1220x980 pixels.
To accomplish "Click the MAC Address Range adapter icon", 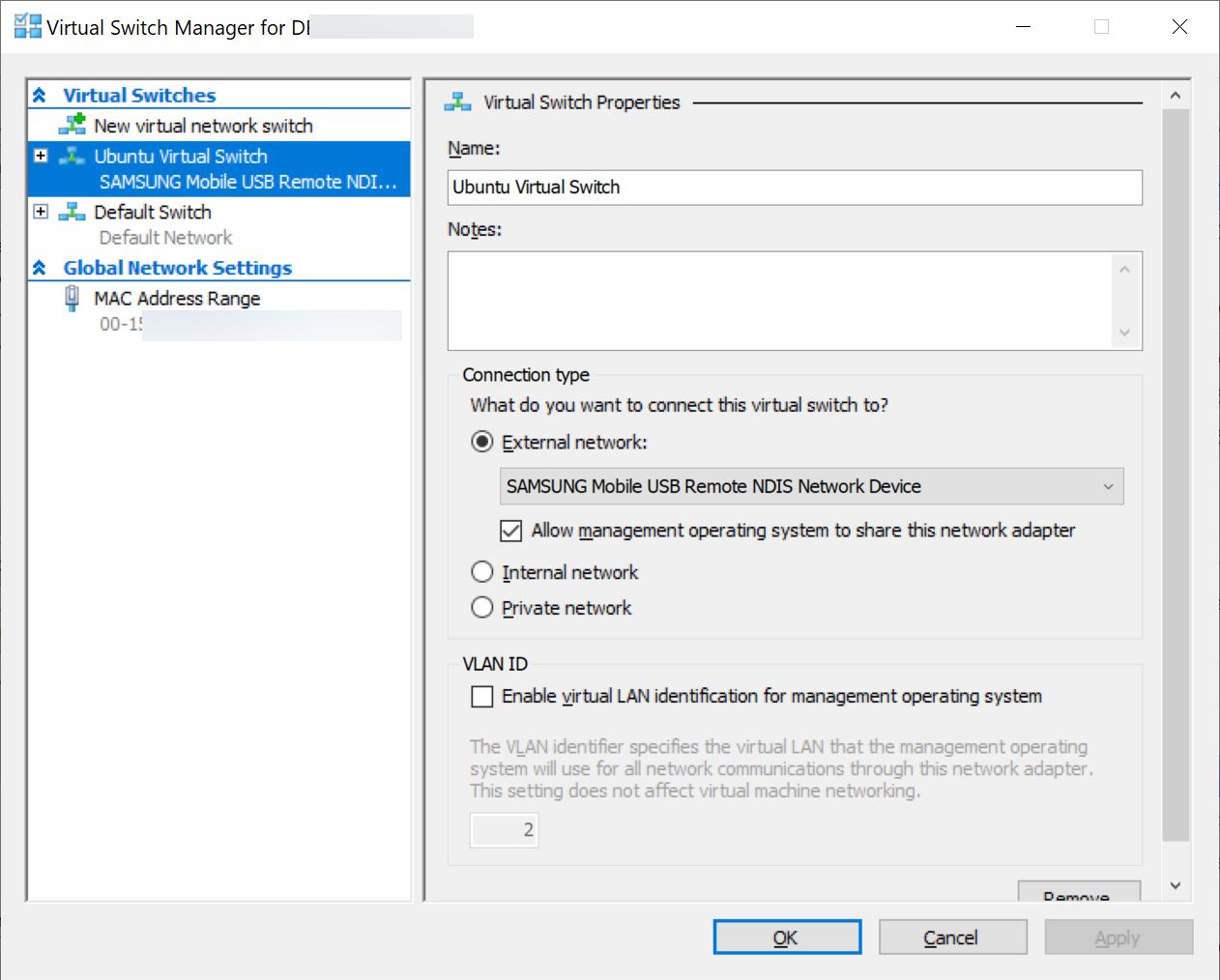I will [72, 299].
